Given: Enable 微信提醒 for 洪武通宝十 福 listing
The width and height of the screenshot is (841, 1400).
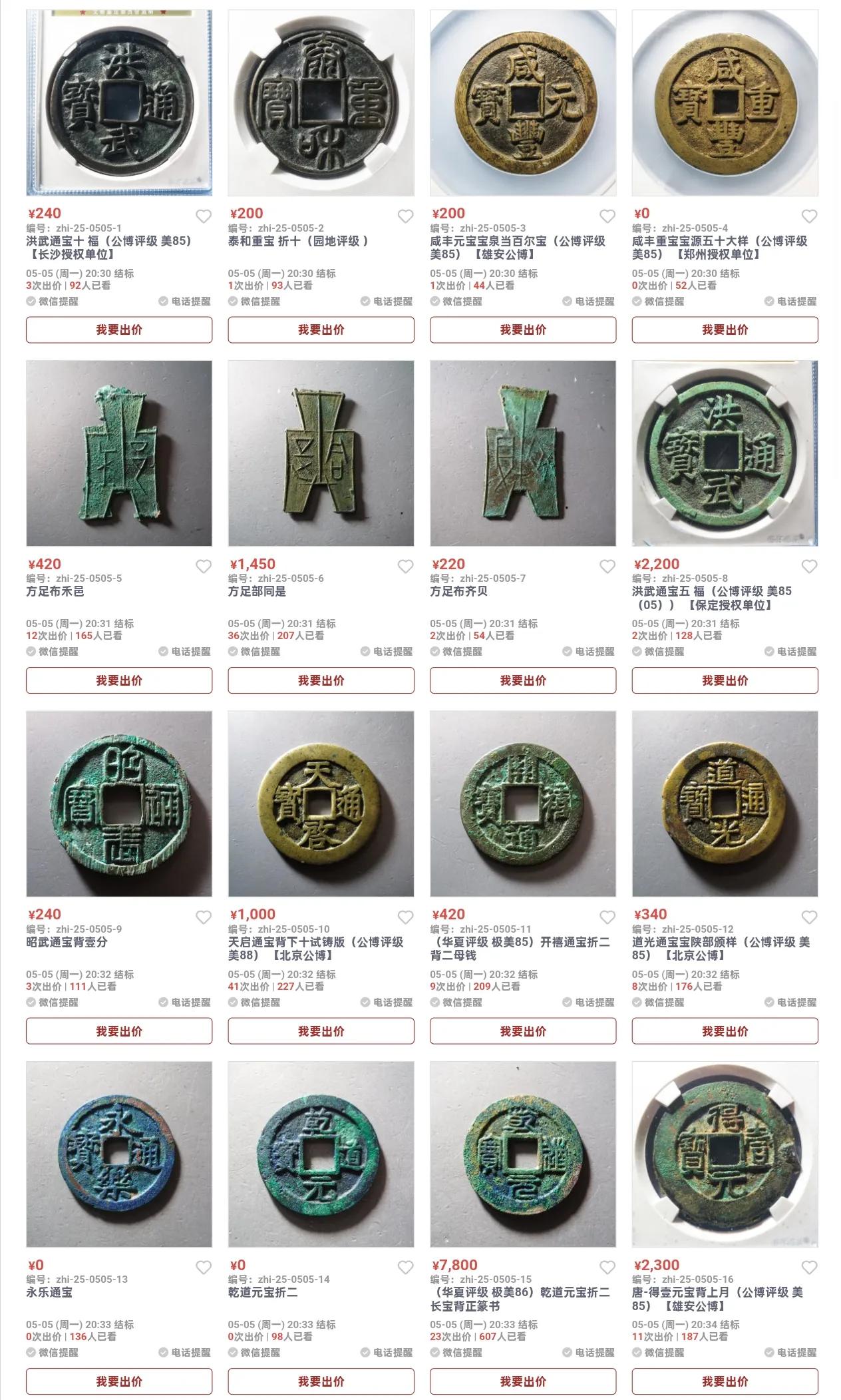Looking at the screenshot, I should [53, 301].
